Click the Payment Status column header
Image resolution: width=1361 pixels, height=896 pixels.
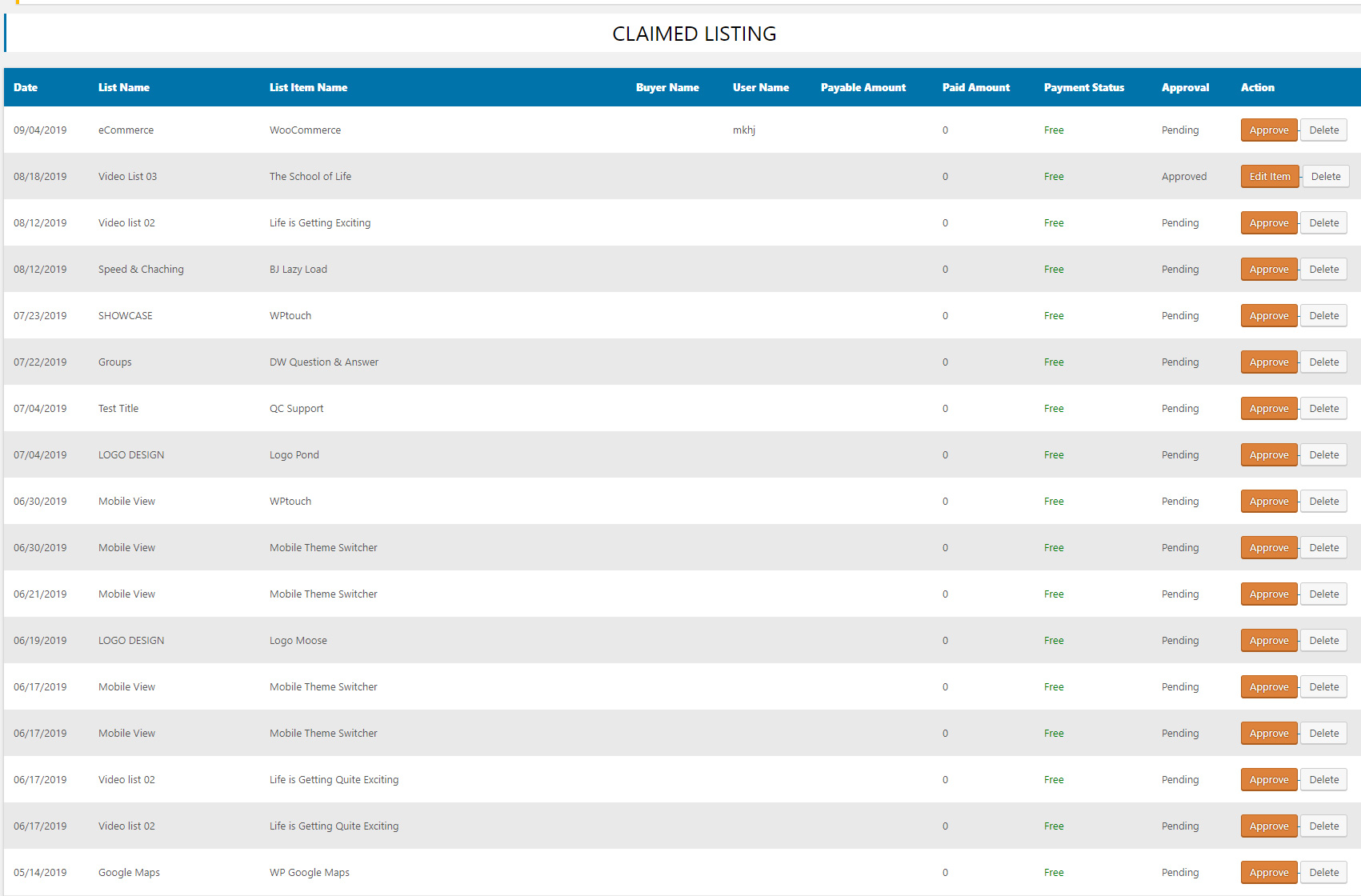tap(1083, 88)
